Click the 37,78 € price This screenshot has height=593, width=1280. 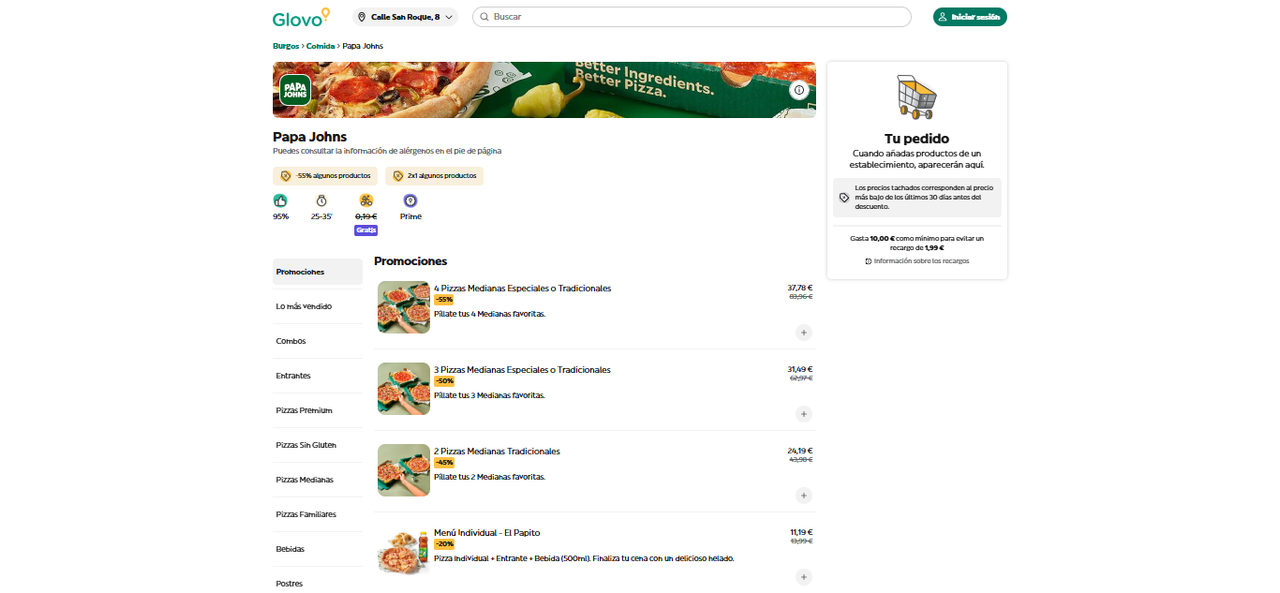pyautogui.click(x=800, y=287)
